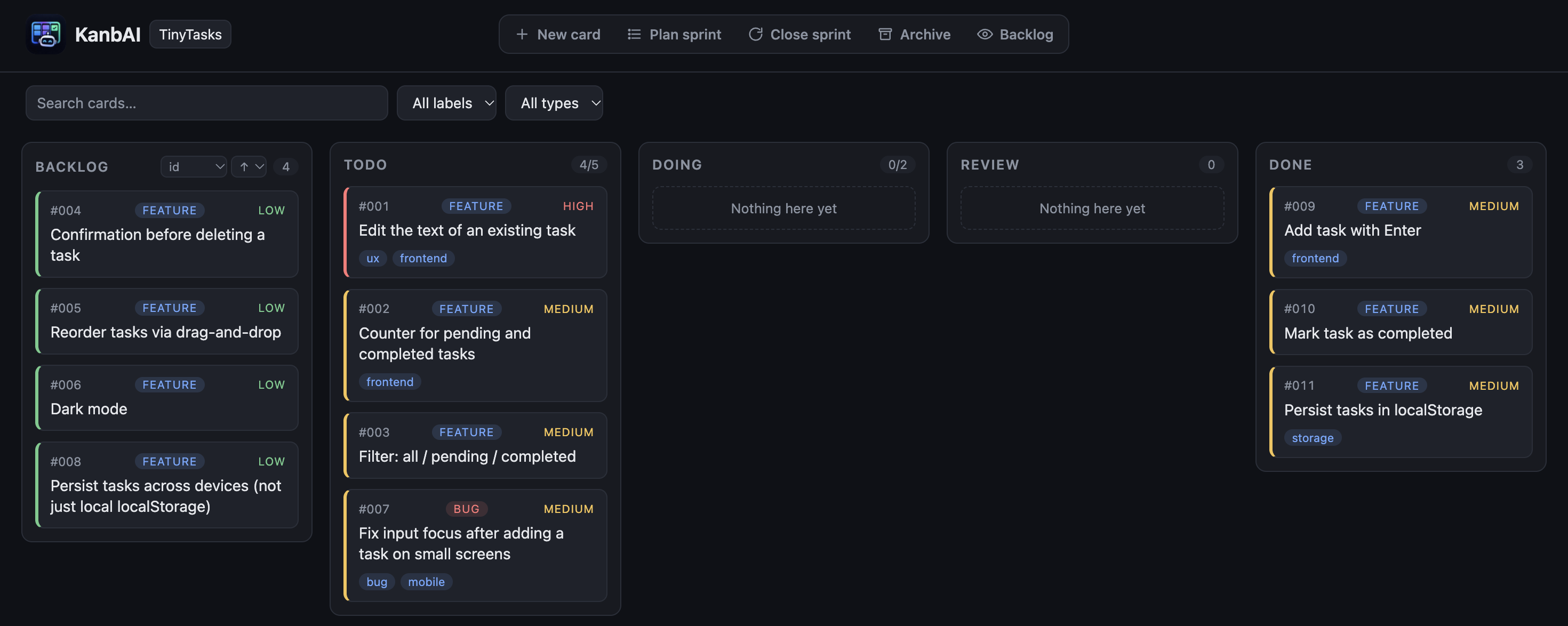Open card Counter for pending and completed tasks
Image resolution: width=1568 pixels, height=626 pixels.
tap(475, 346)
